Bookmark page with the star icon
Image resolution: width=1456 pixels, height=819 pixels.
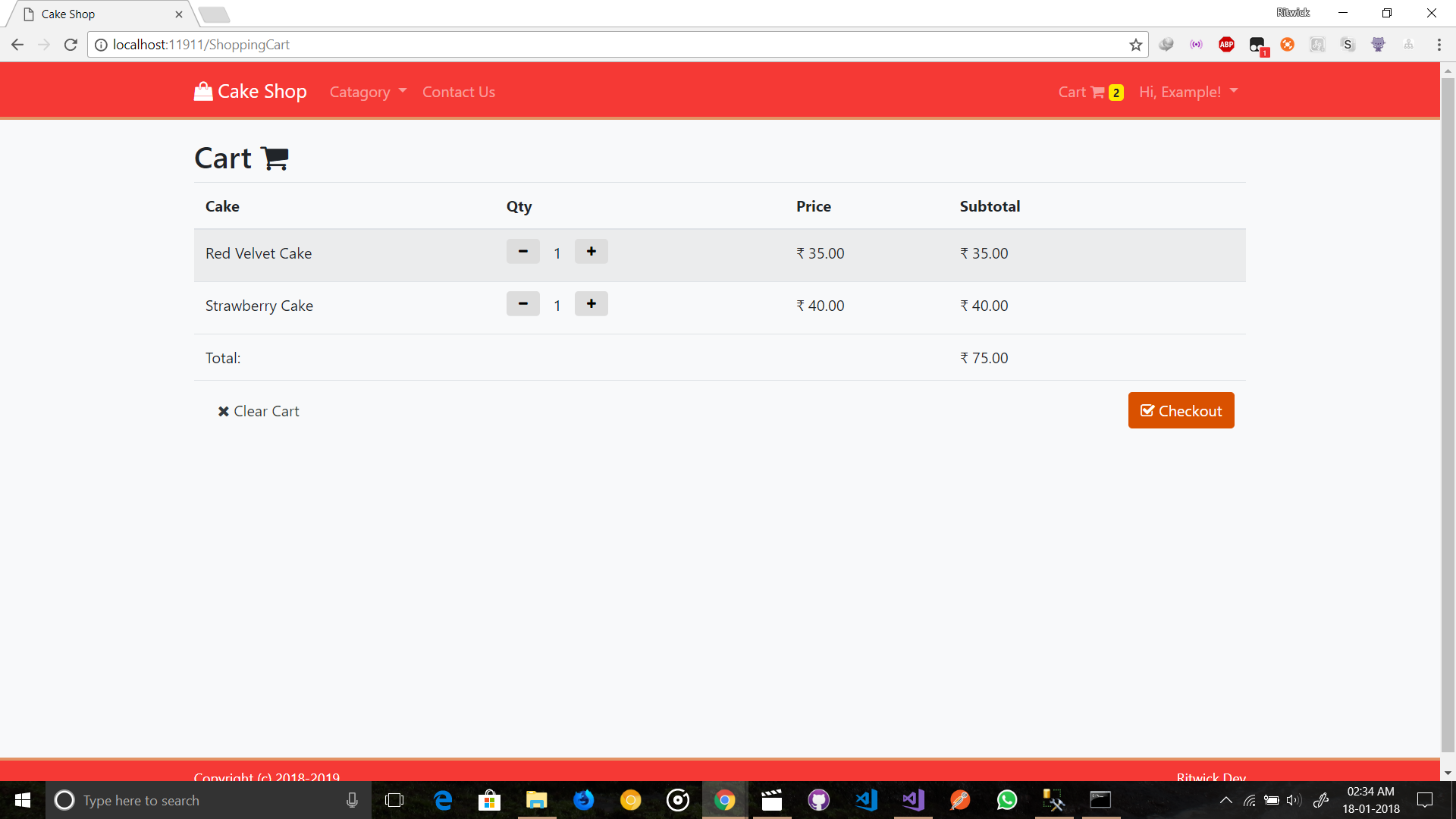tap(1135, 45)
